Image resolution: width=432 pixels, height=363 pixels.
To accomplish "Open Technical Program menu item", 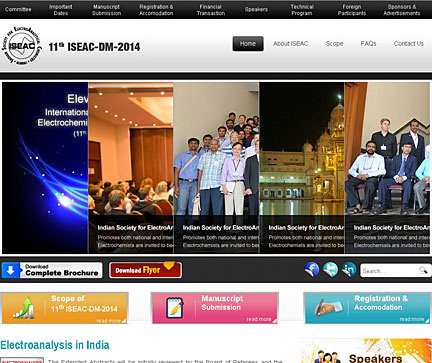I will [302, 10].
